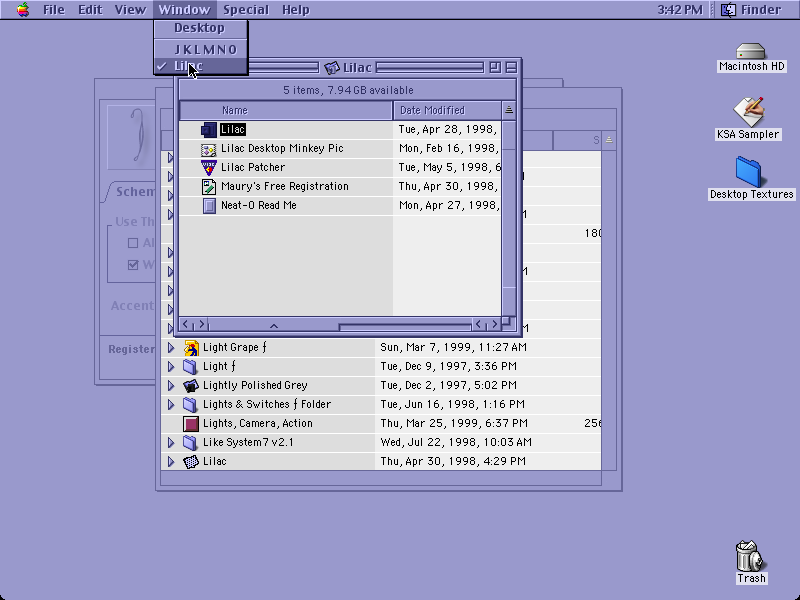Select the Like System7 v2.1 icon
This screenshot has height=600, width=800.
coord(190,443)
